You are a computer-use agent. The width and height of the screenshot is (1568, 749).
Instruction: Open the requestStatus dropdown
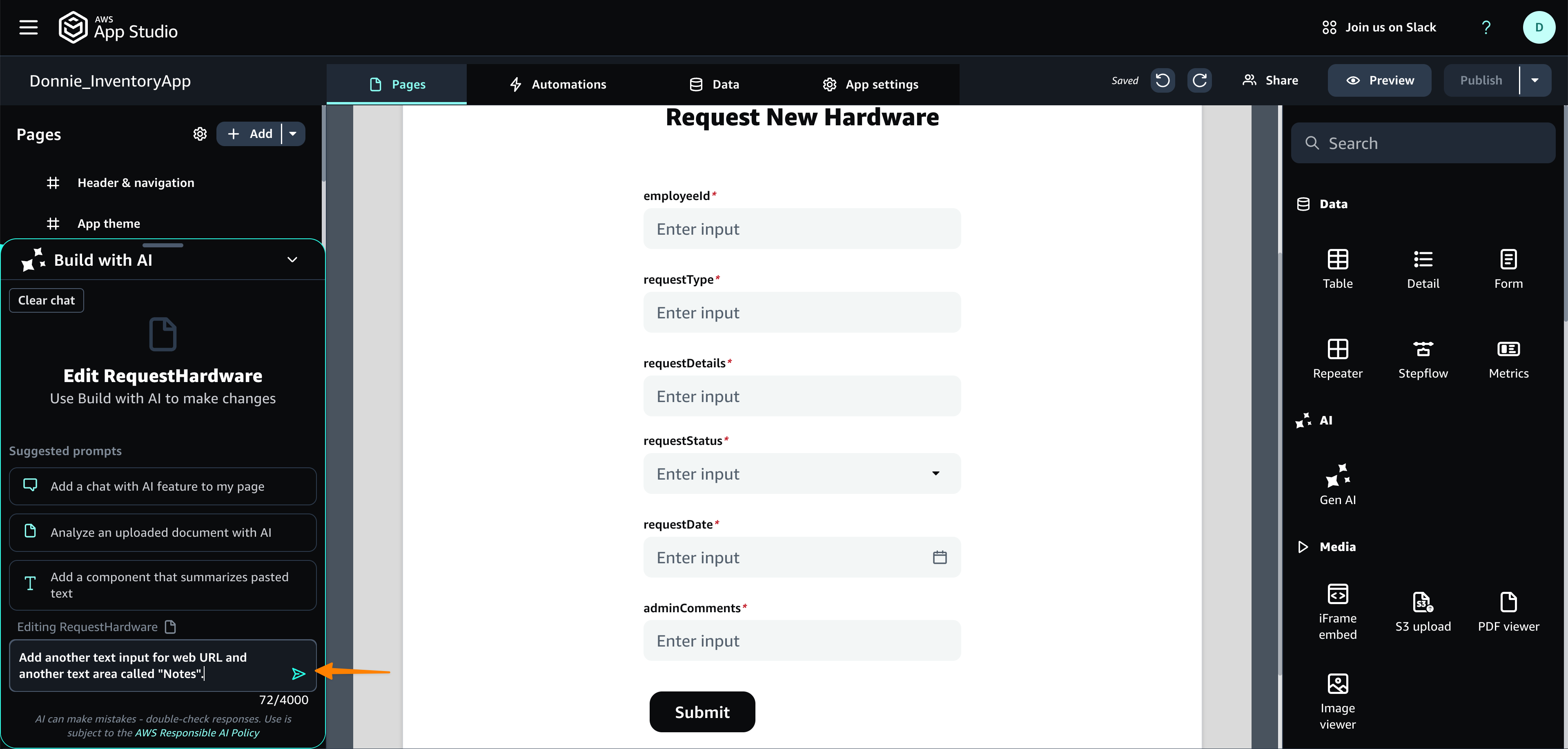click(x=935, y=473)
